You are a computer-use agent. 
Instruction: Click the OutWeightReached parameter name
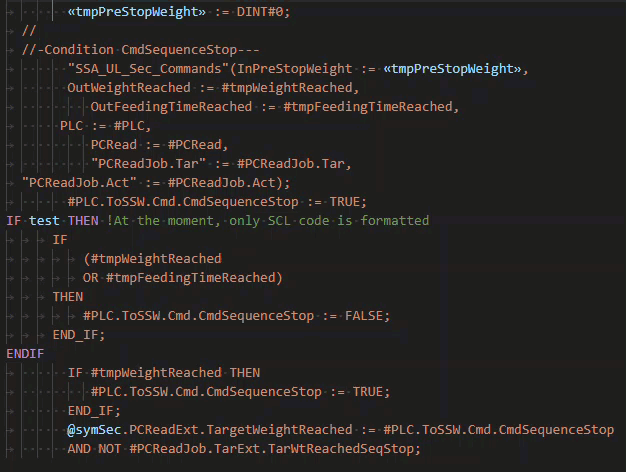[x=125, y=87]
